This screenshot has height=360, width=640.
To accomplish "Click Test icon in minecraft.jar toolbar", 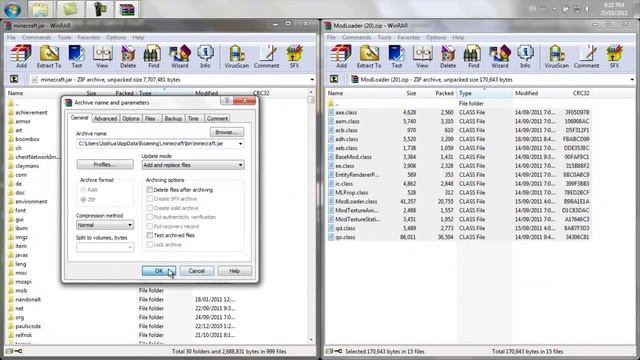I will 76,56.
